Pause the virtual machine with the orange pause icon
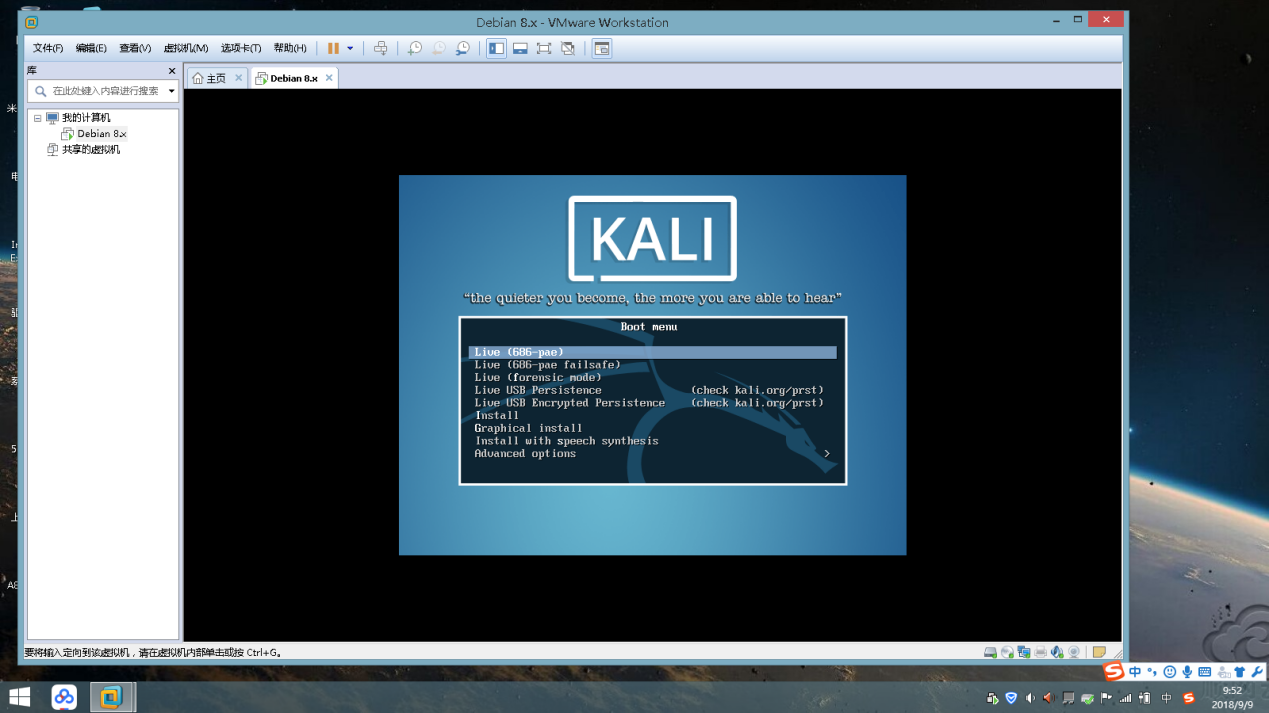 (x=333, y=48)
